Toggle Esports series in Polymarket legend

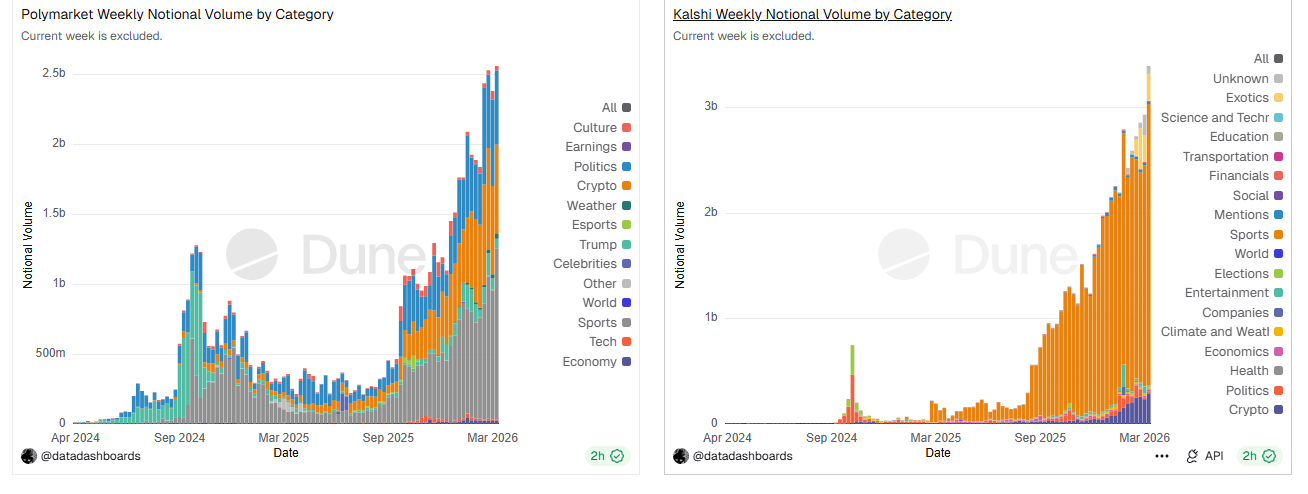pyautogui.click(x=602, y=225)
